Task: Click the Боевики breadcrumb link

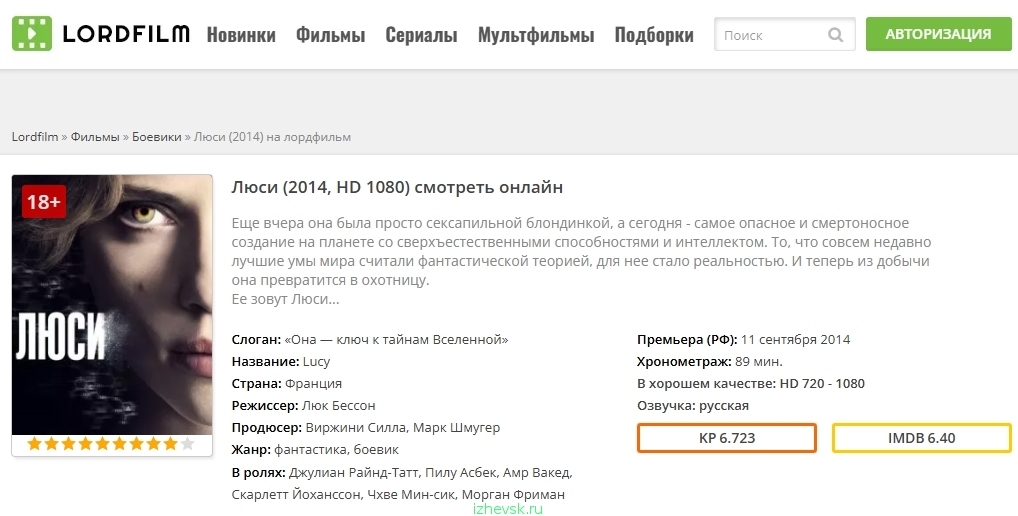Action: tap(156, 137)
